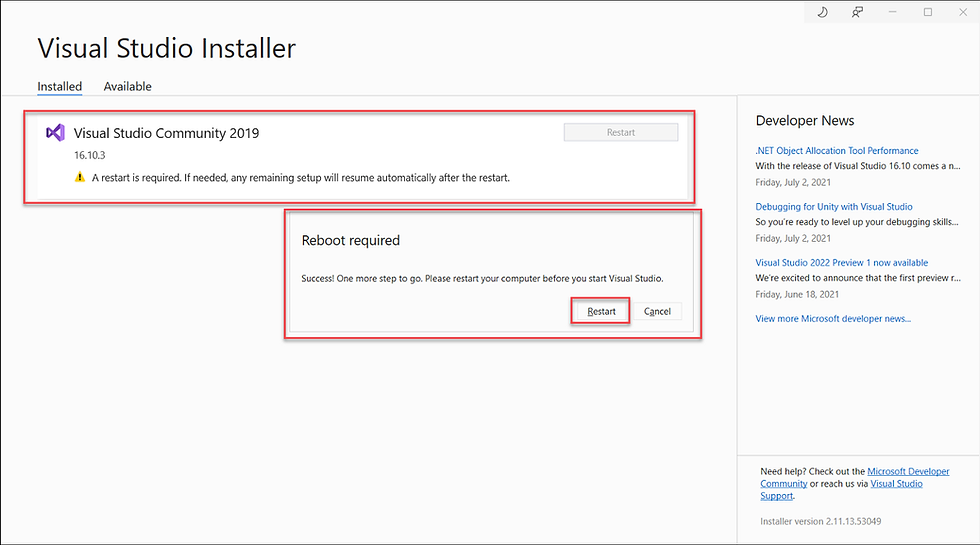Click the Developer News heading
Screen dimensions: 980x545
pyautogui.click(x=805, y=121)
